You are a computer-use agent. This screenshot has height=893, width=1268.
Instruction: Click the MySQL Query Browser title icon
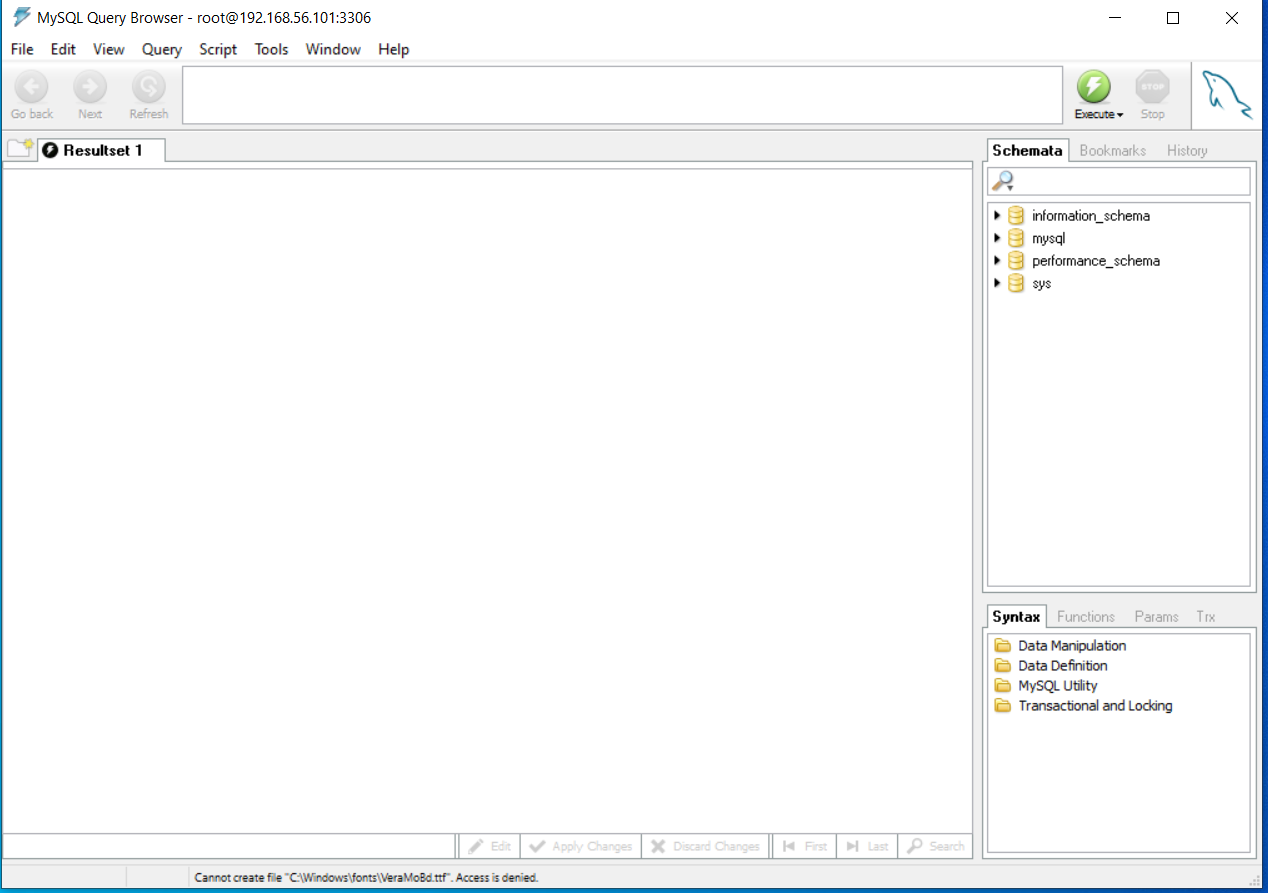point(21,17)
